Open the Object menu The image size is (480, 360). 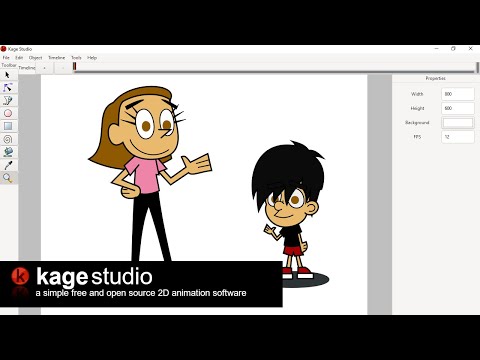pyautogui.click(x=35, y=58)
